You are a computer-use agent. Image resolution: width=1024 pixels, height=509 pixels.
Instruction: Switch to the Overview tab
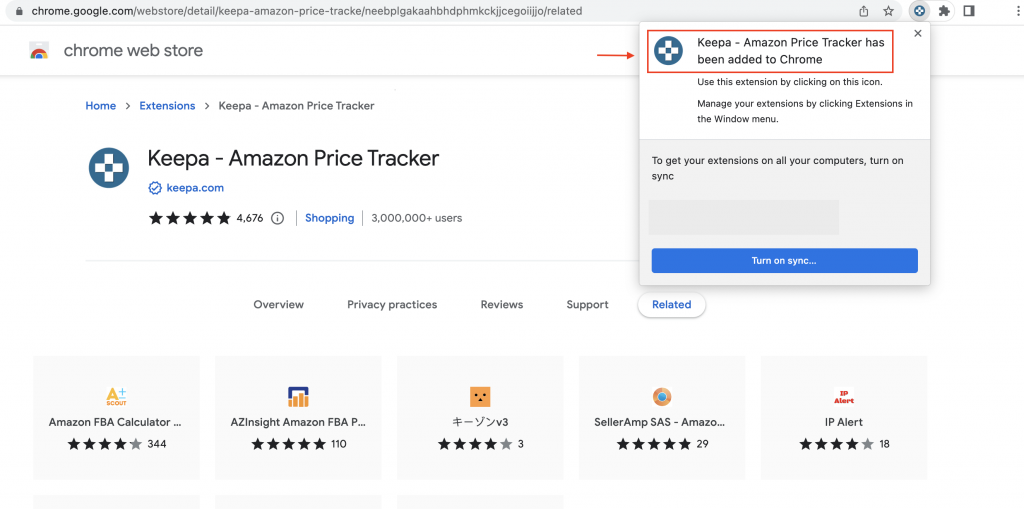pyautogui.click(x=278, y=305)
